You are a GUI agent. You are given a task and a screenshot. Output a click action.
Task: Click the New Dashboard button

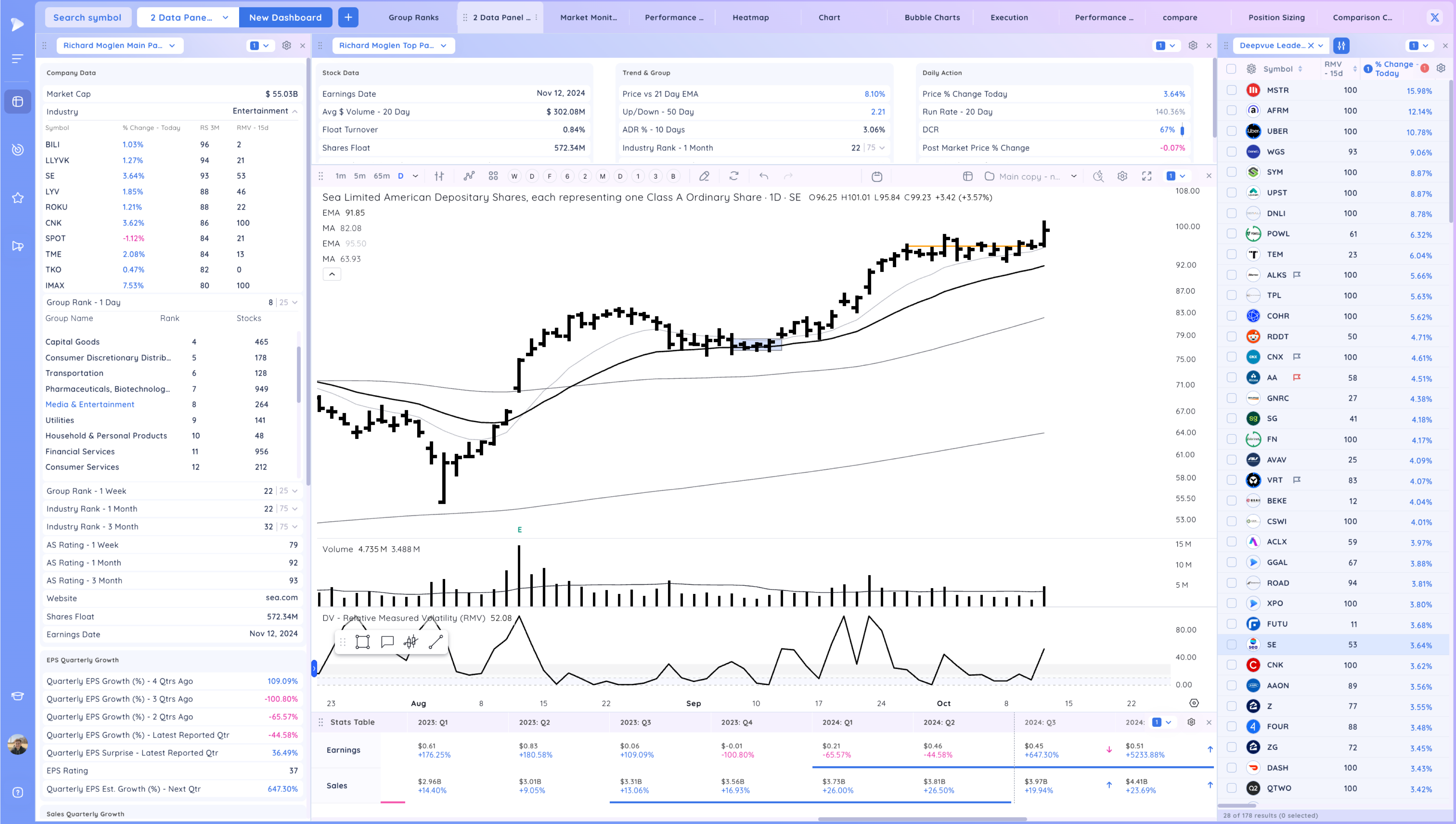[285, 17]
